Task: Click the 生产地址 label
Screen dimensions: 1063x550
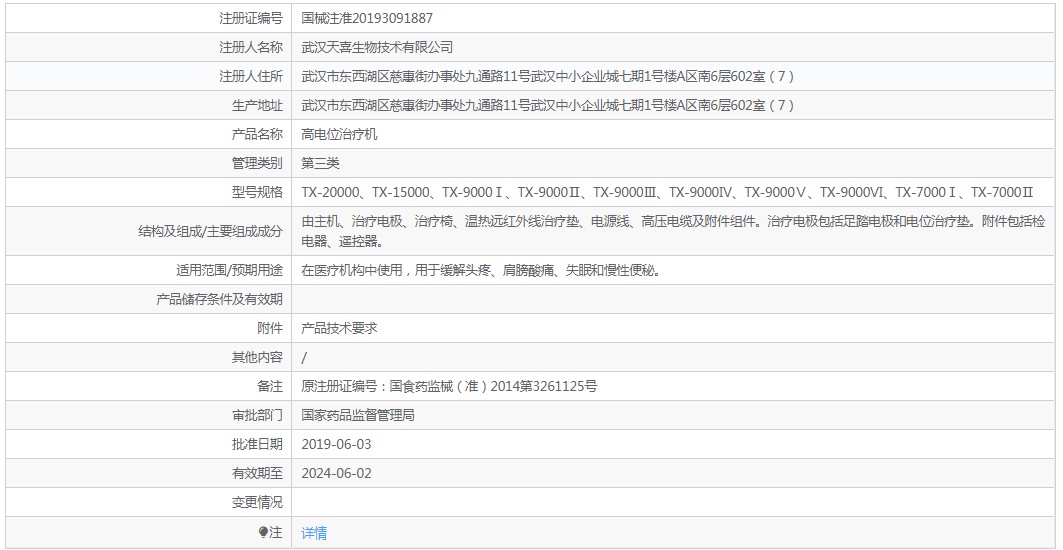Action: pyautogui.click(x=257, y=105)
